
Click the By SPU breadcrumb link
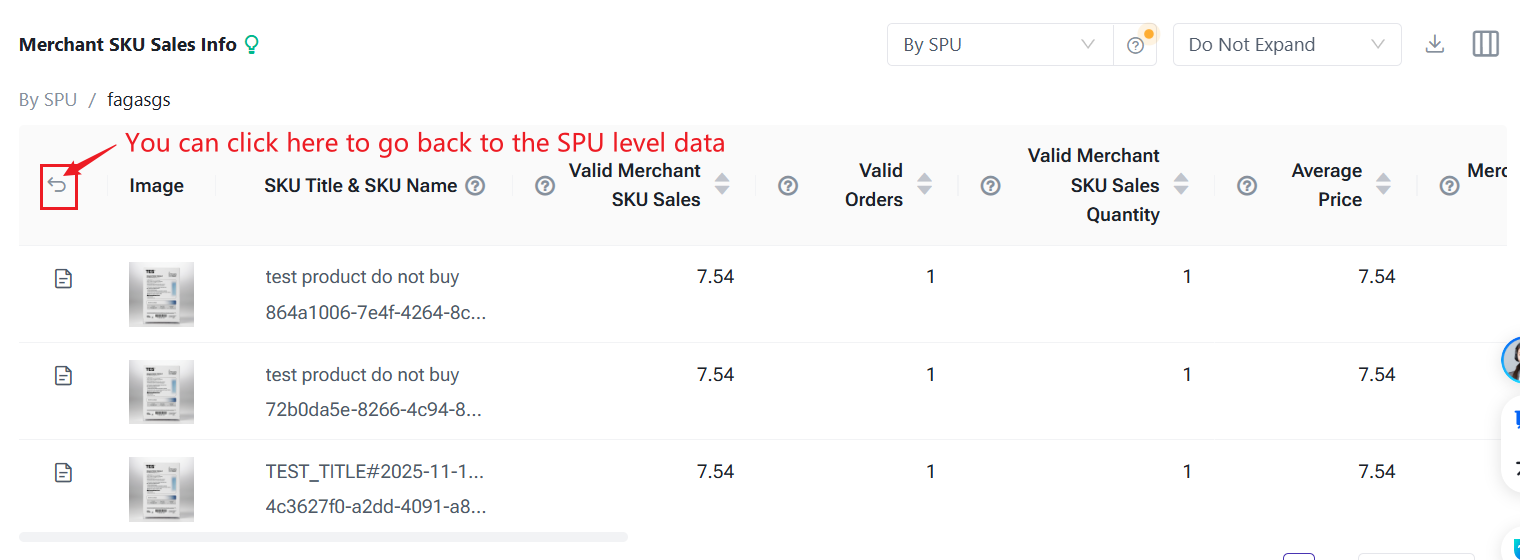click(47, 100)
